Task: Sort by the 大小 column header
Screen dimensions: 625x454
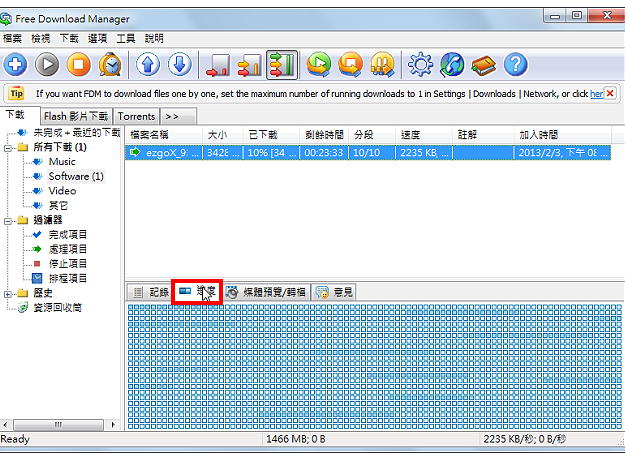Action: point(223,135)
